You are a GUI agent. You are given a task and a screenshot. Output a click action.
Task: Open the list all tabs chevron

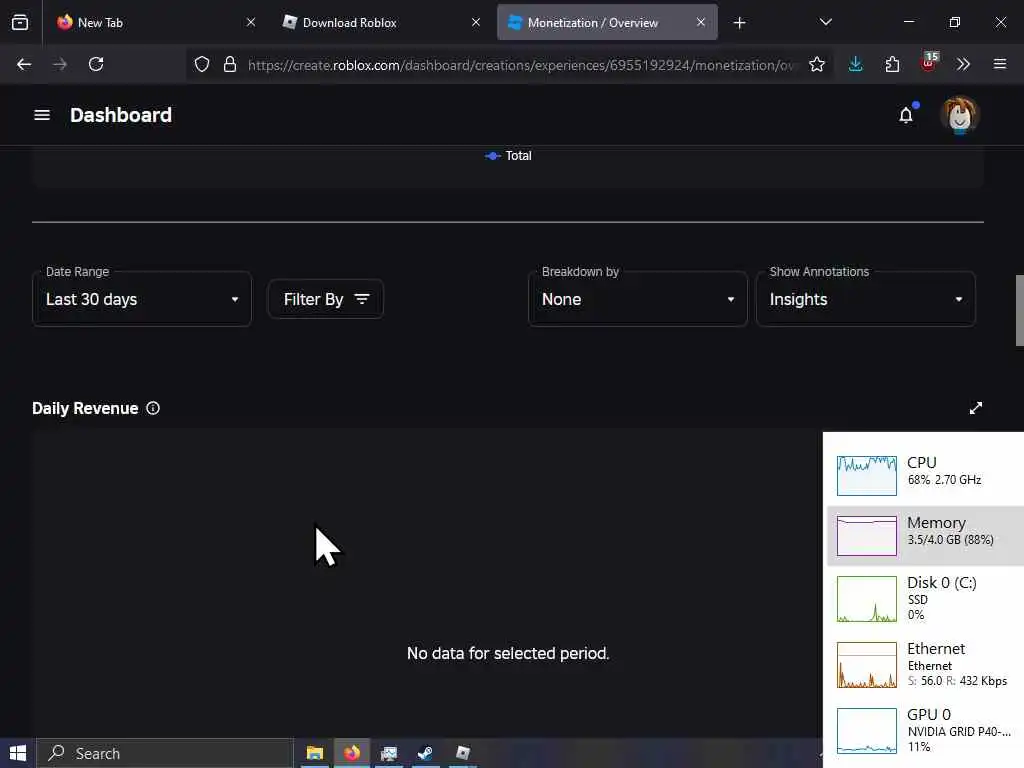tap(825, 22)
